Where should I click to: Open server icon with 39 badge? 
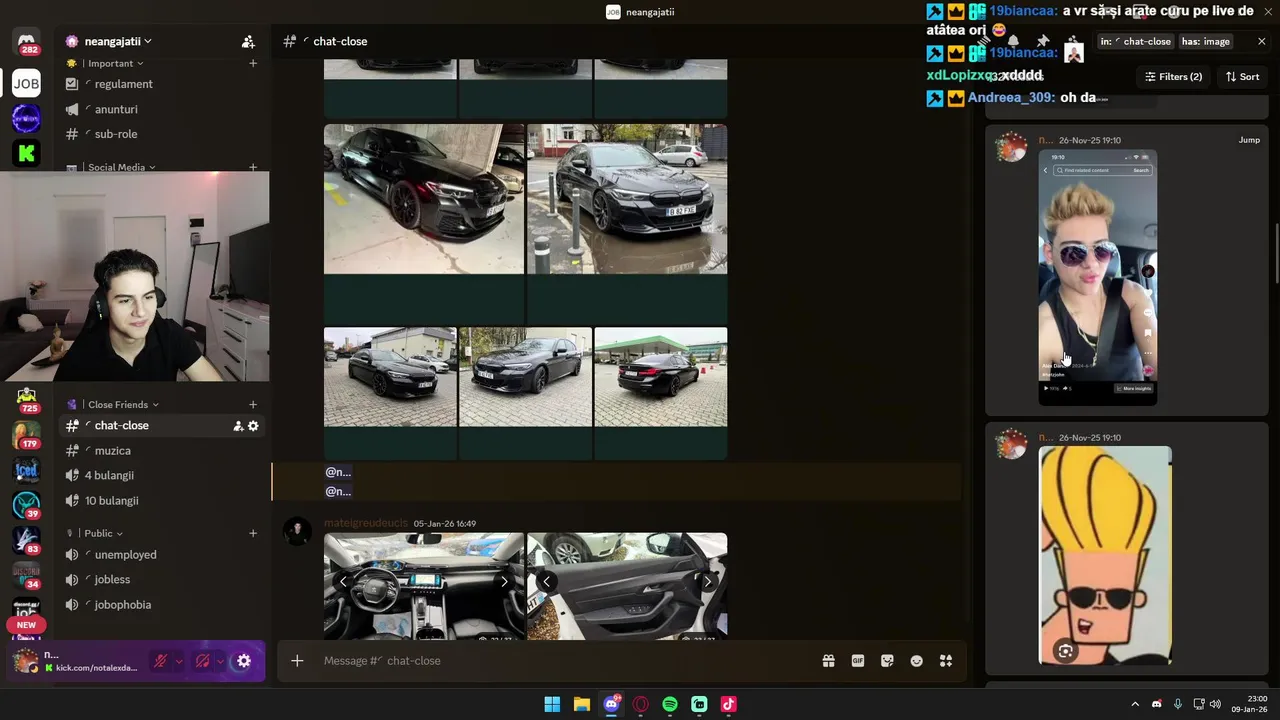click(26, 505)
